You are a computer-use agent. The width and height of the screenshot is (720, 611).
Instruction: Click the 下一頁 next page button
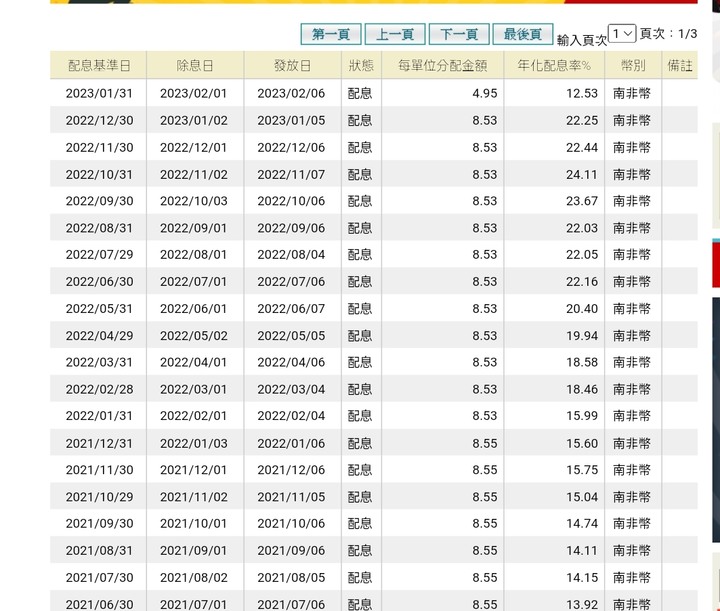click(459, 34)
